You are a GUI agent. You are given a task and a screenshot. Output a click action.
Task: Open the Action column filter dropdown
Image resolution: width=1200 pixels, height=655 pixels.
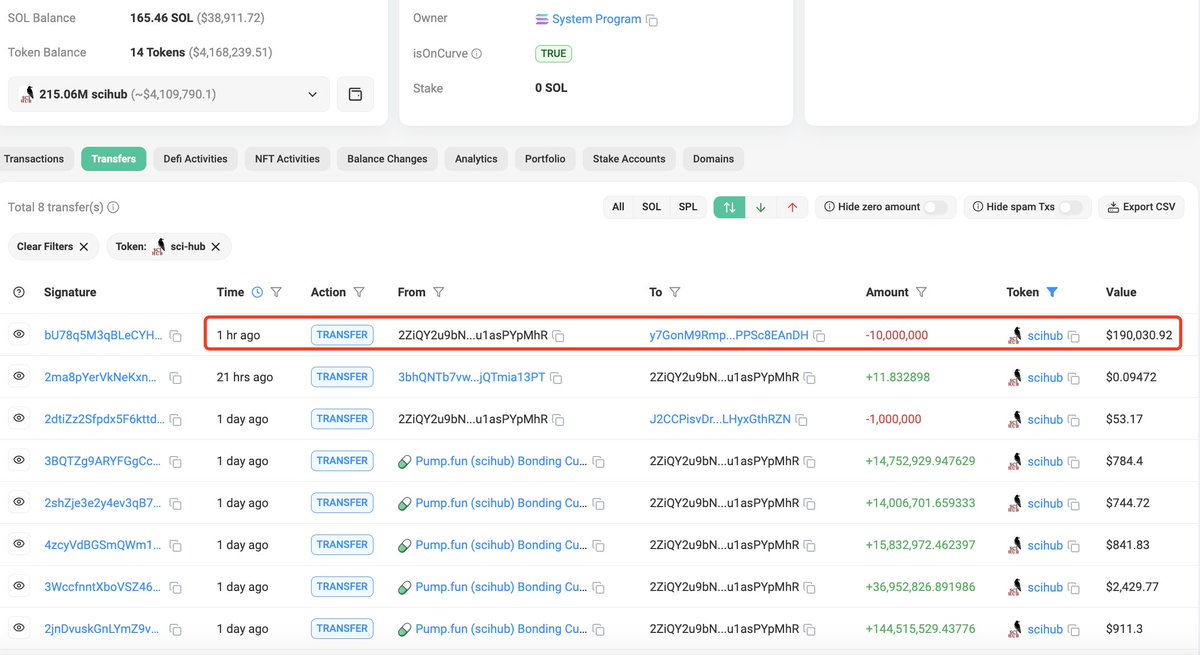[358, 291]
